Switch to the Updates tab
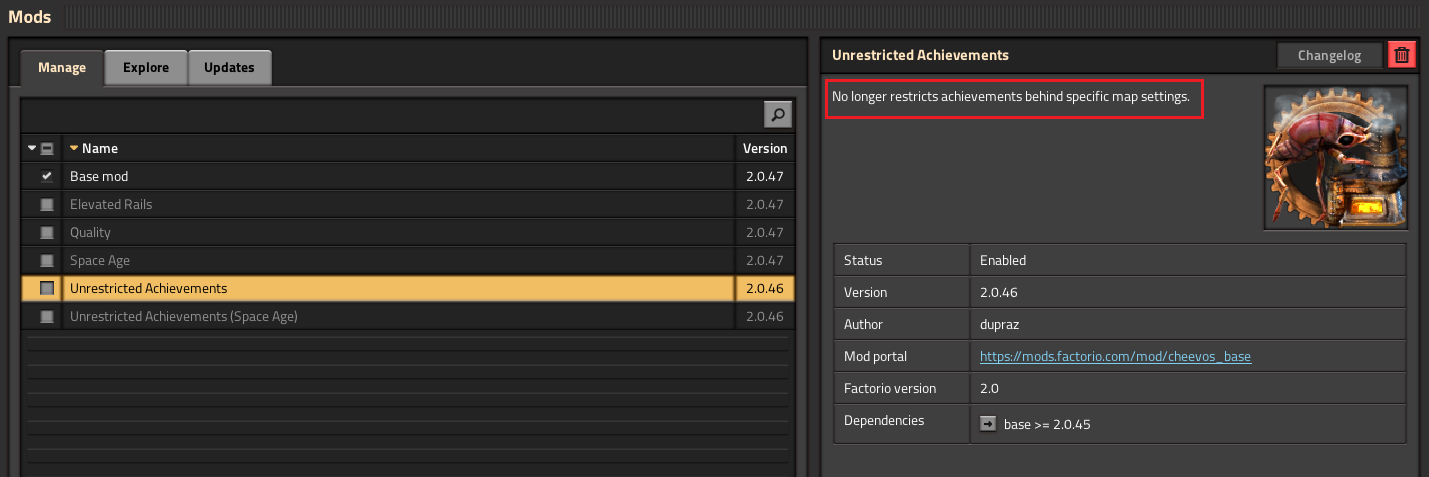1429x477 pixels. click(x=229, y=68)
